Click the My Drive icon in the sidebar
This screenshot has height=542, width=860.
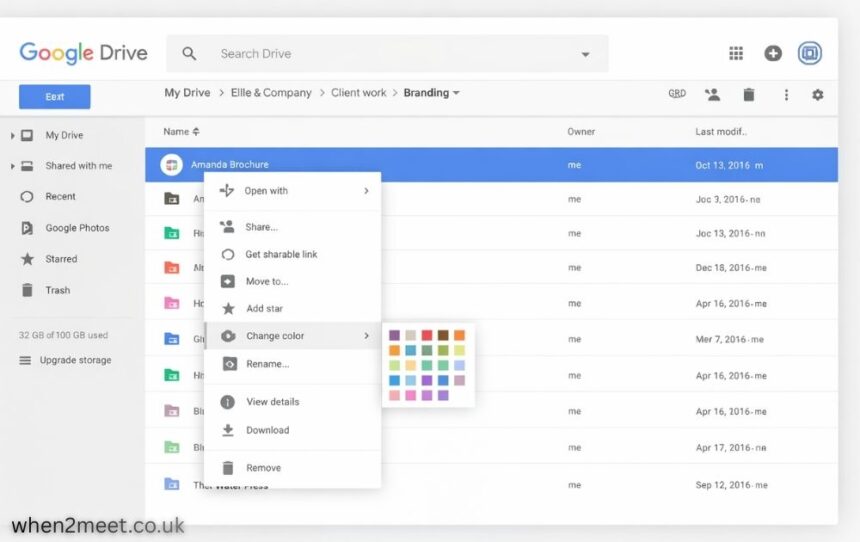click(x=27, y=135)
